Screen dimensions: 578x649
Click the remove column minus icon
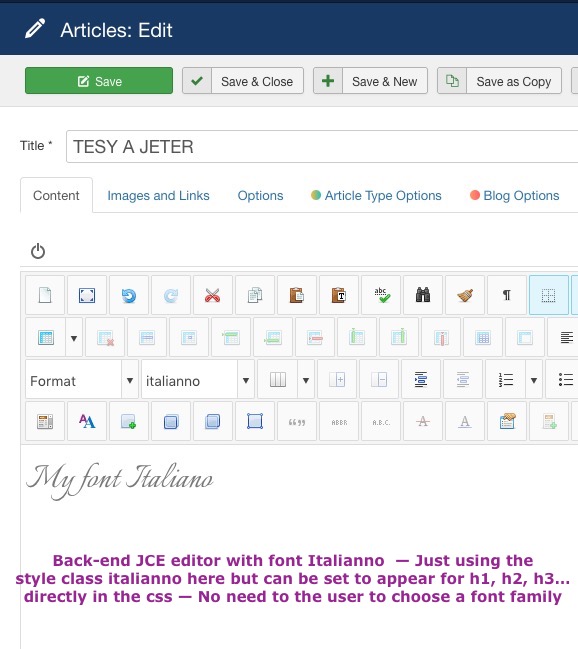click(379, 379)
